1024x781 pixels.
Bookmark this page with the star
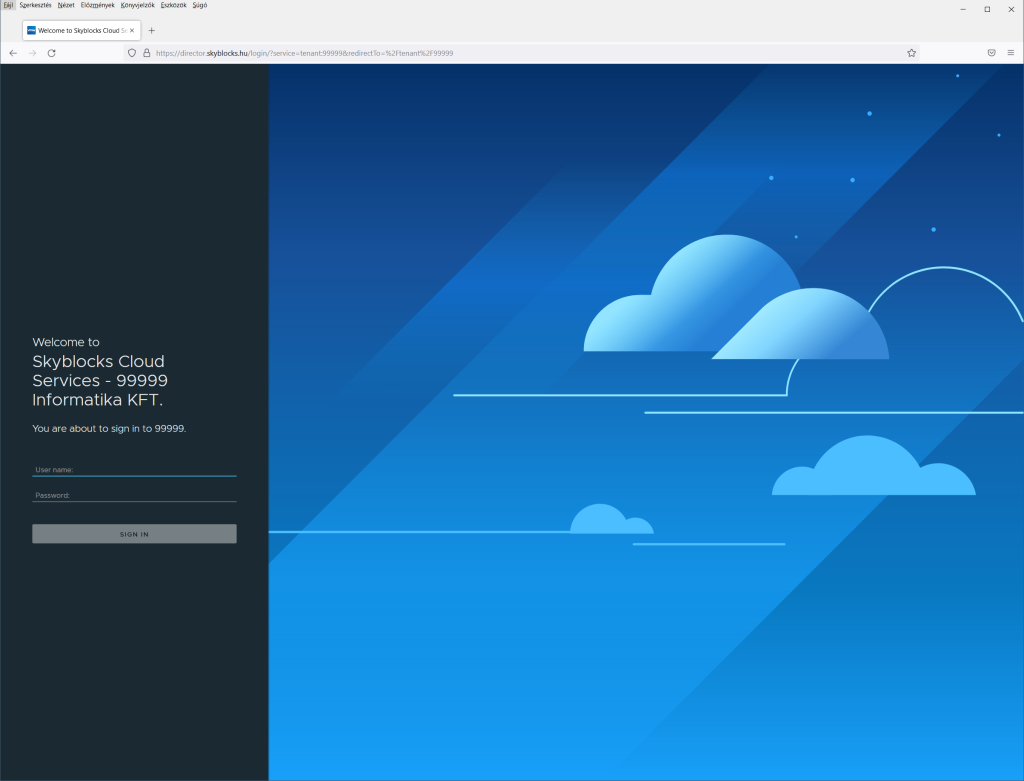[x=912, y=53]
